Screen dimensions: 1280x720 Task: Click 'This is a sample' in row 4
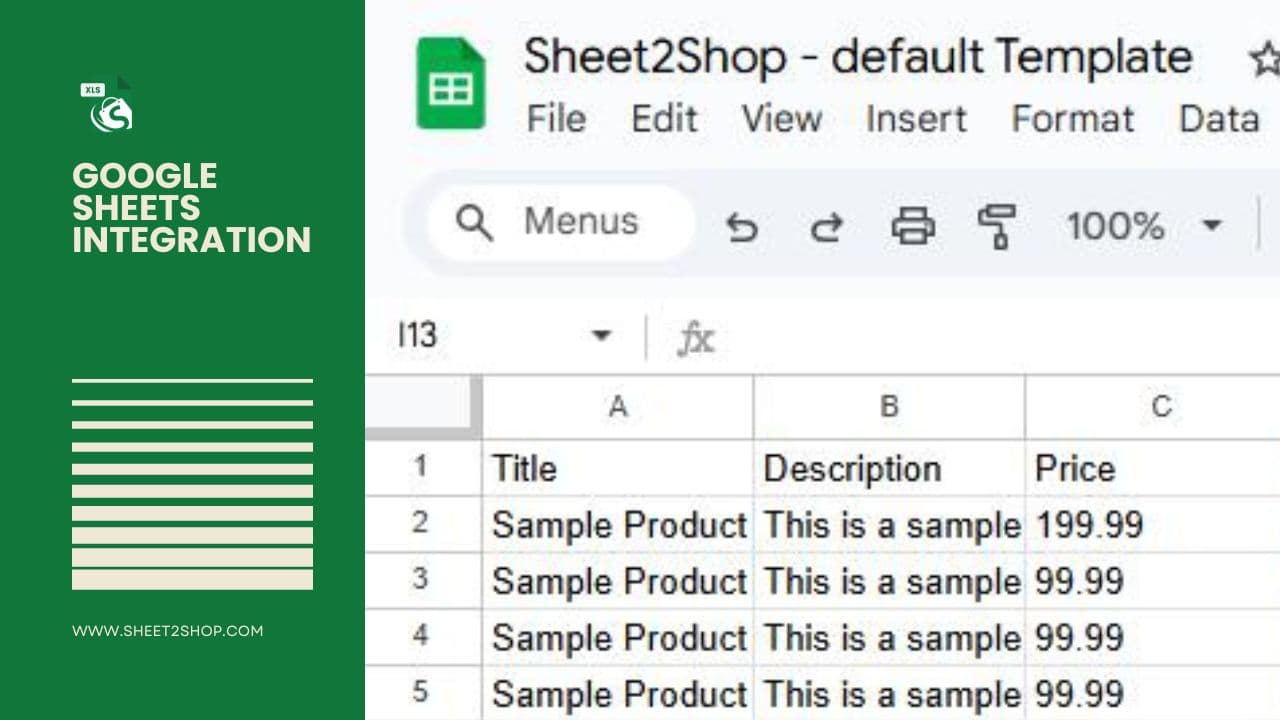(889, 636)
